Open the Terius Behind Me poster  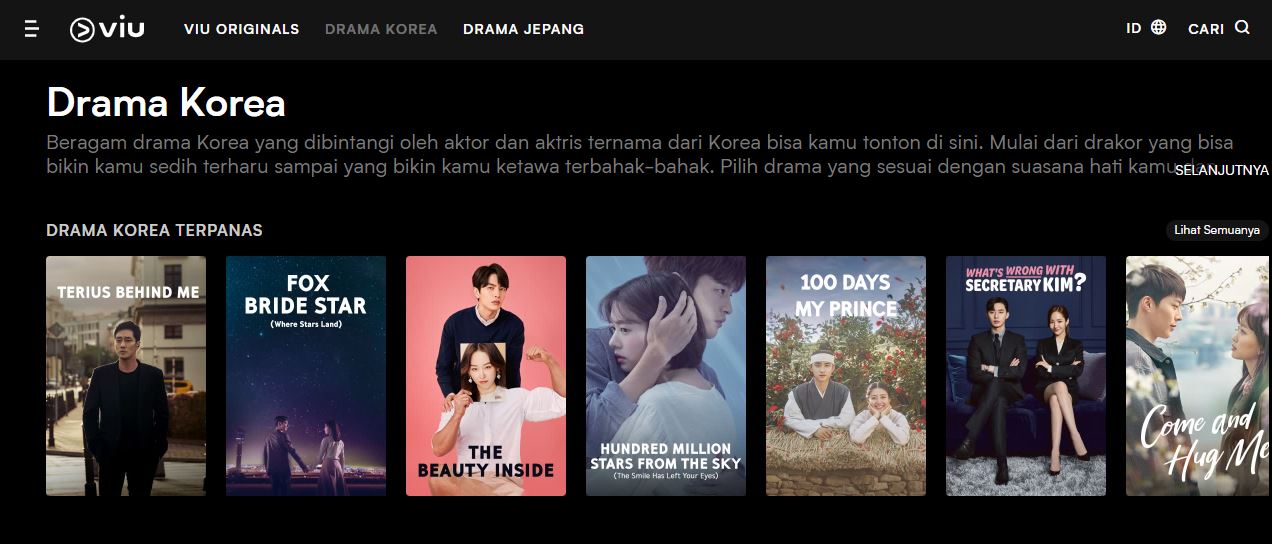click(x=126, y=376)
